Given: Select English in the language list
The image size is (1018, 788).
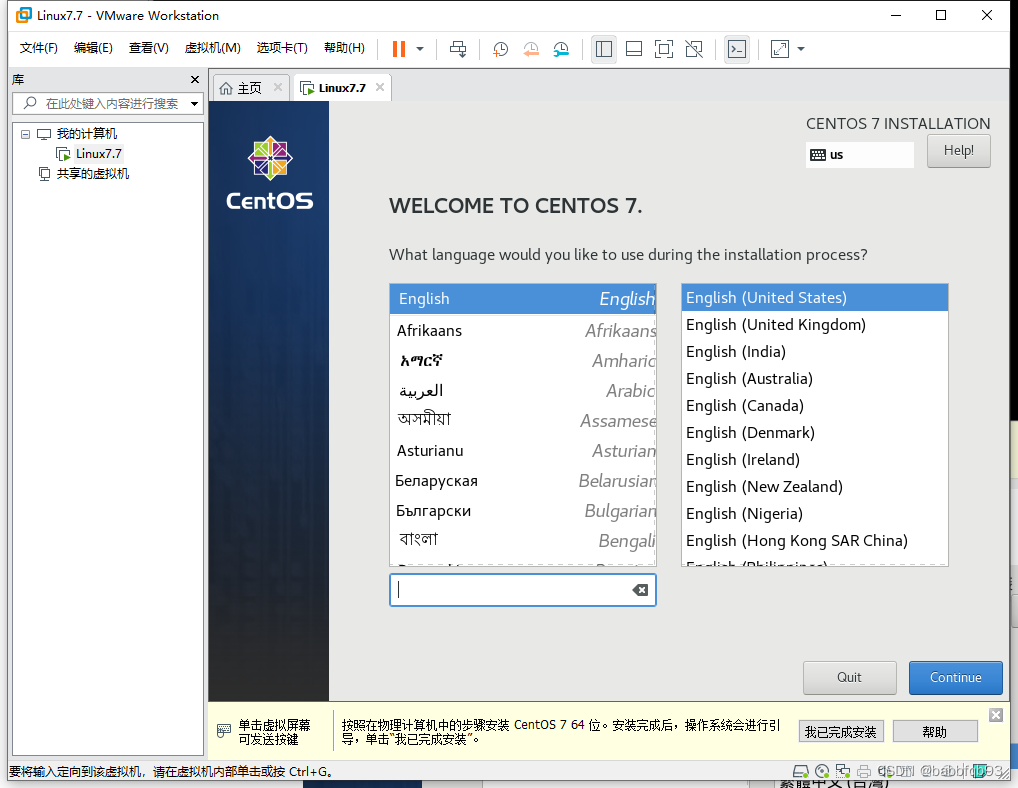Looking at the screenshot, I should point(523,299).
